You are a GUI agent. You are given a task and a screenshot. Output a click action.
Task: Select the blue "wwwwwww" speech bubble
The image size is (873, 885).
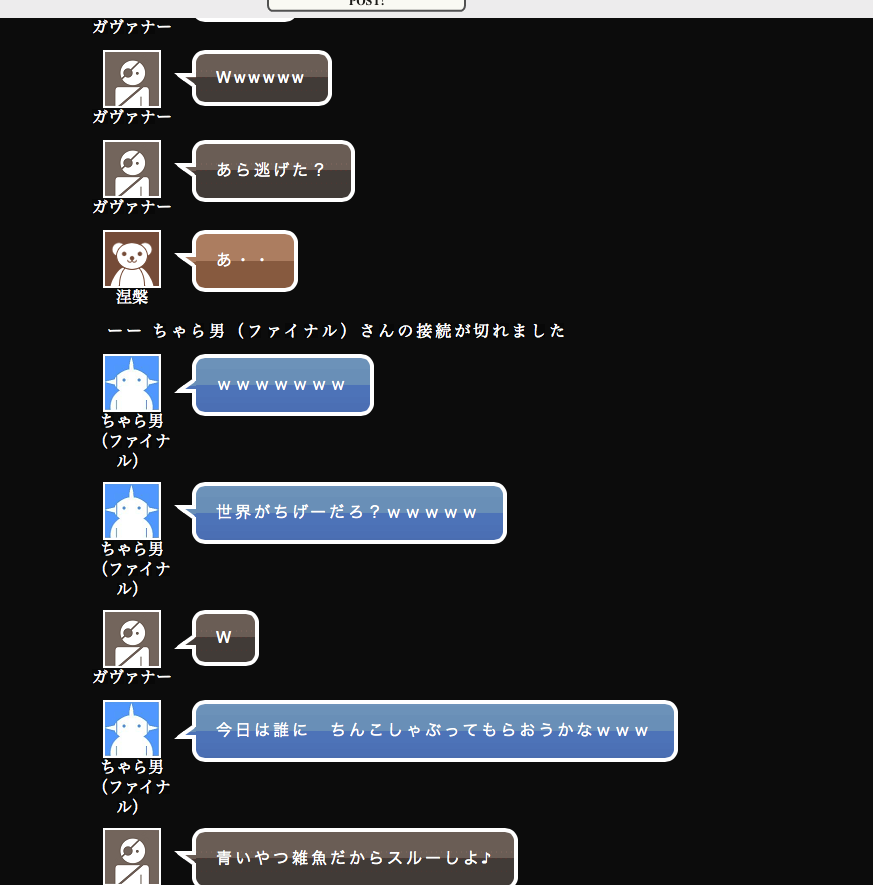pyautogui.click(x=283, y=385)
